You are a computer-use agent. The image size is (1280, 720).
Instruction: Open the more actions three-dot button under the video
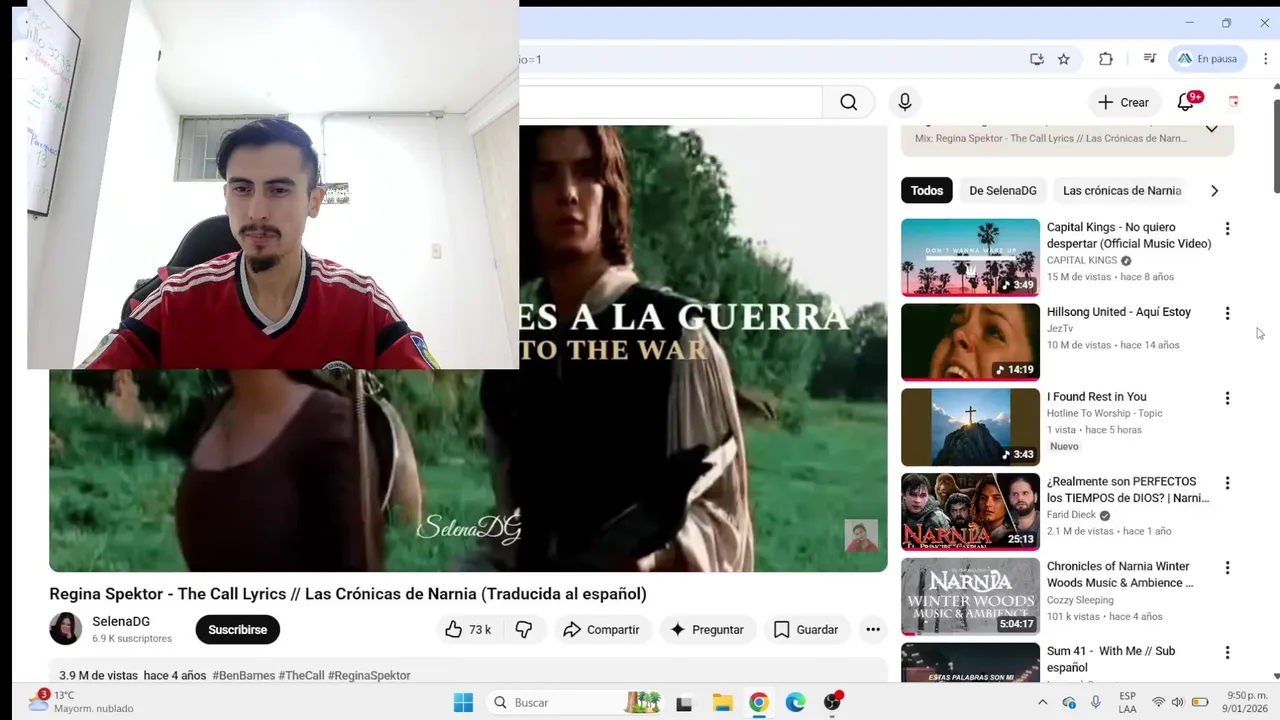873,629
